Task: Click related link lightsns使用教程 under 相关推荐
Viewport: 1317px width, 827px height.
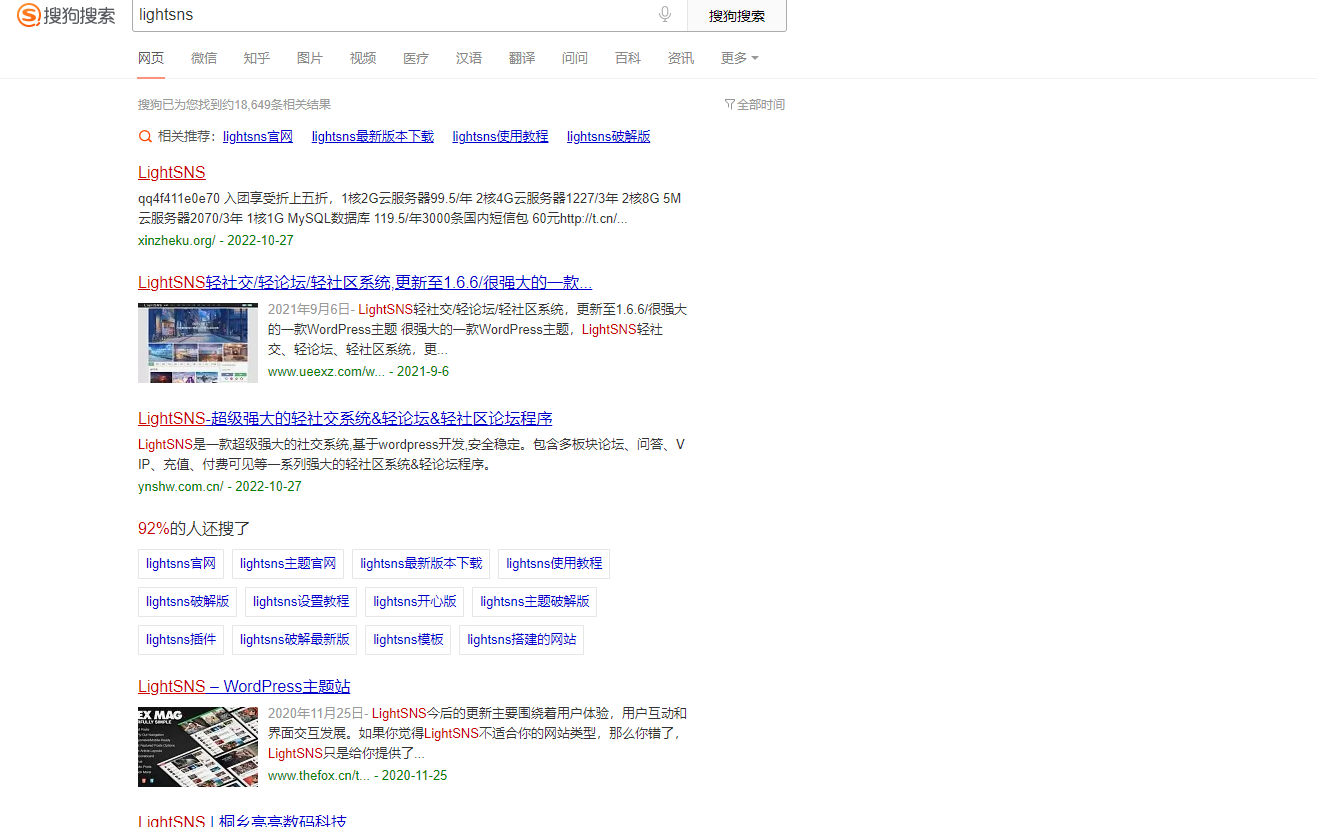Action: pos(500,136)
